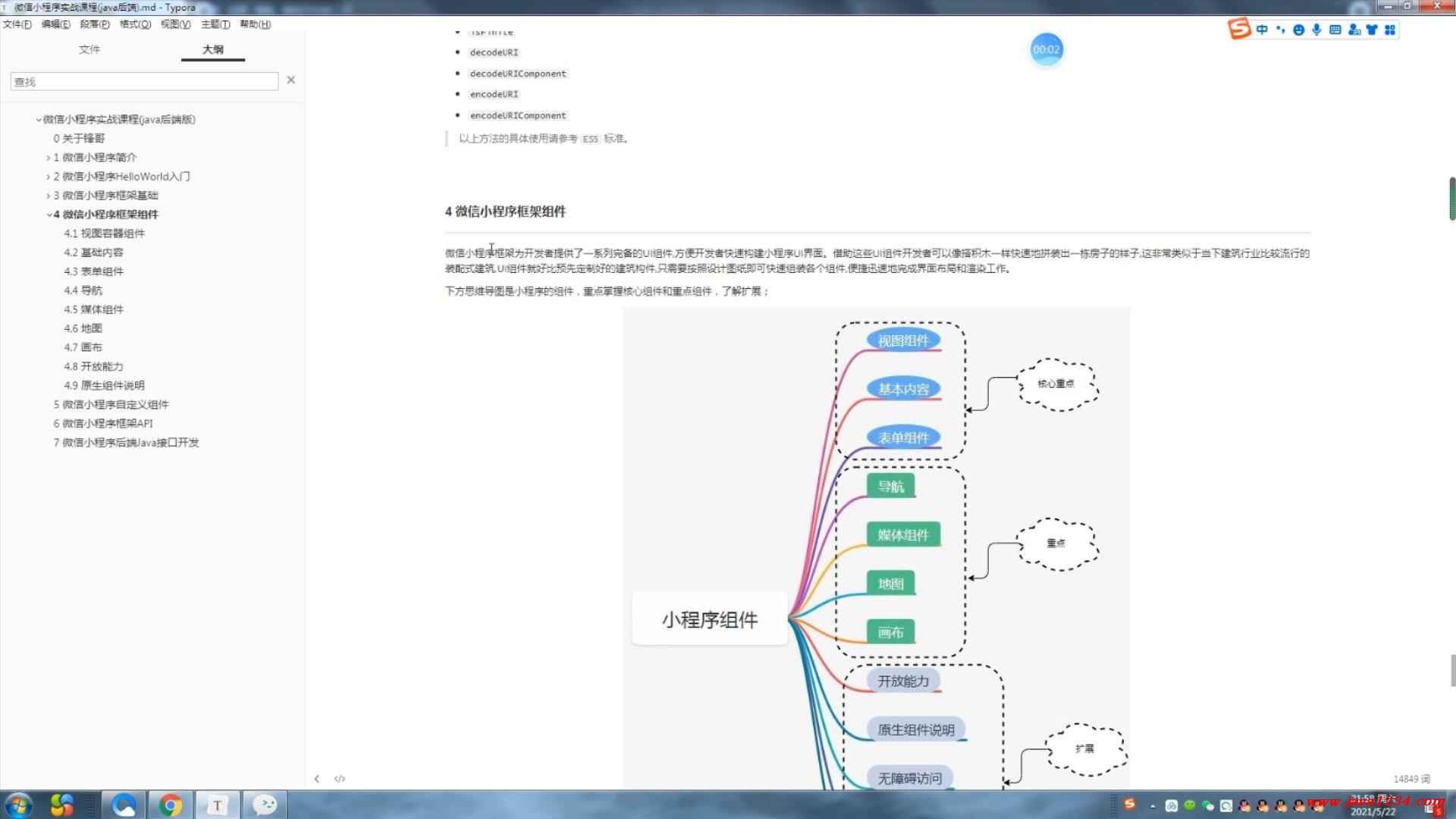The image size is (1456, 819).
Task: Open Sogou toolbox grid icon
Action: pos(1390,30)
